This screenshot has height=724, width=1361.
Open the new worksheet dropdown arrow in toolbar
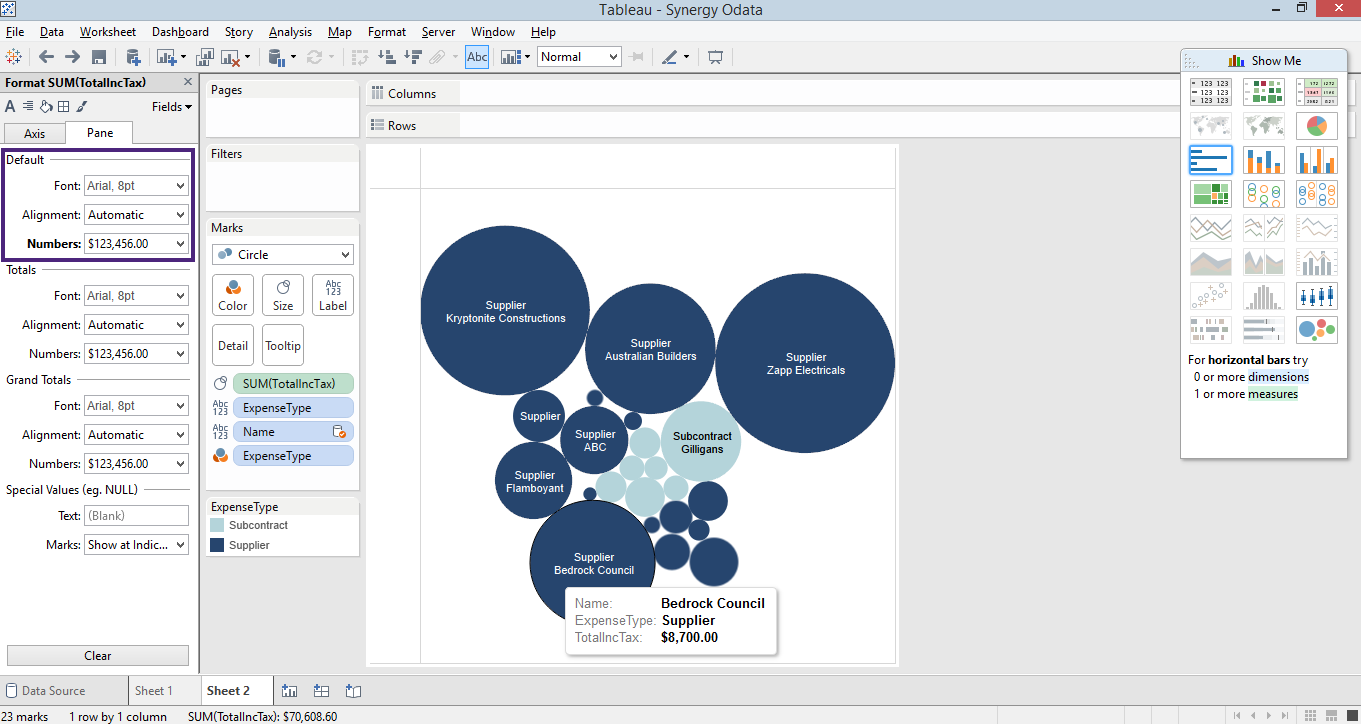pyautogui.click(x=185, y=57)
